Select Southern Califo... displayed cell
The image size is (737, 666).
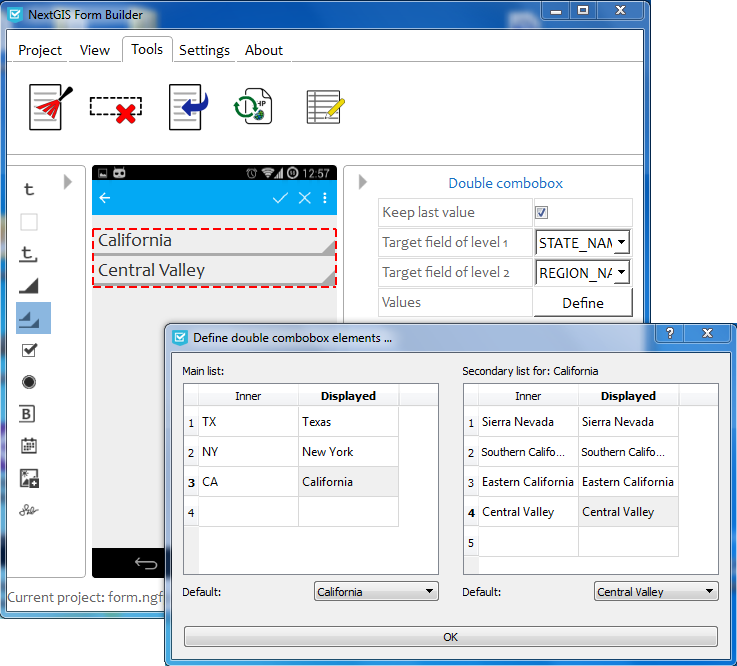point(628,452)
